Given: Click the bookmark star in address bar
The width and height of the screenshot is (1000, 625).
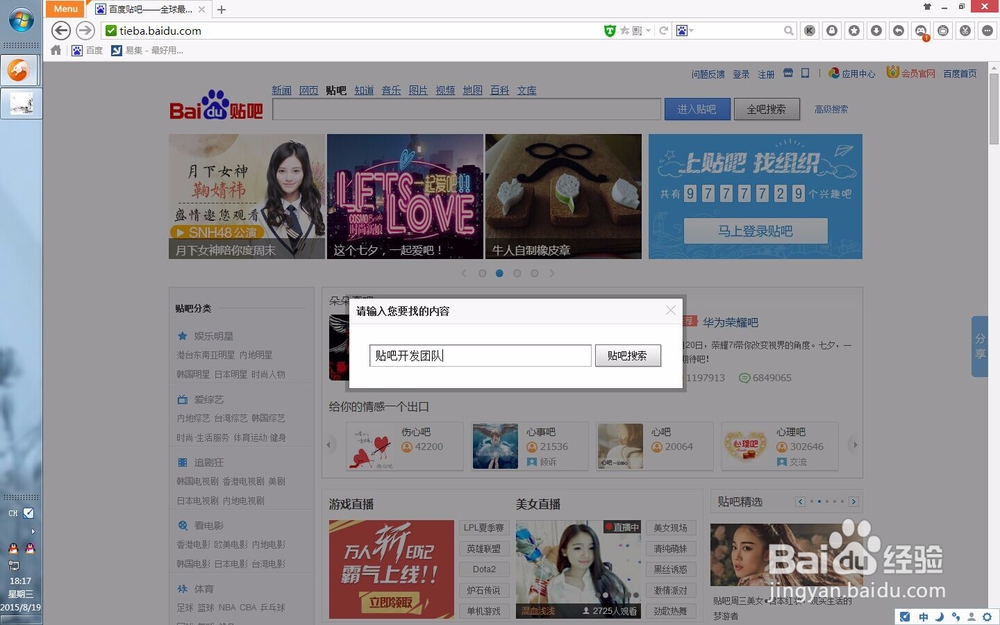Looking at the screenshot, I should (x=624, y=31).
